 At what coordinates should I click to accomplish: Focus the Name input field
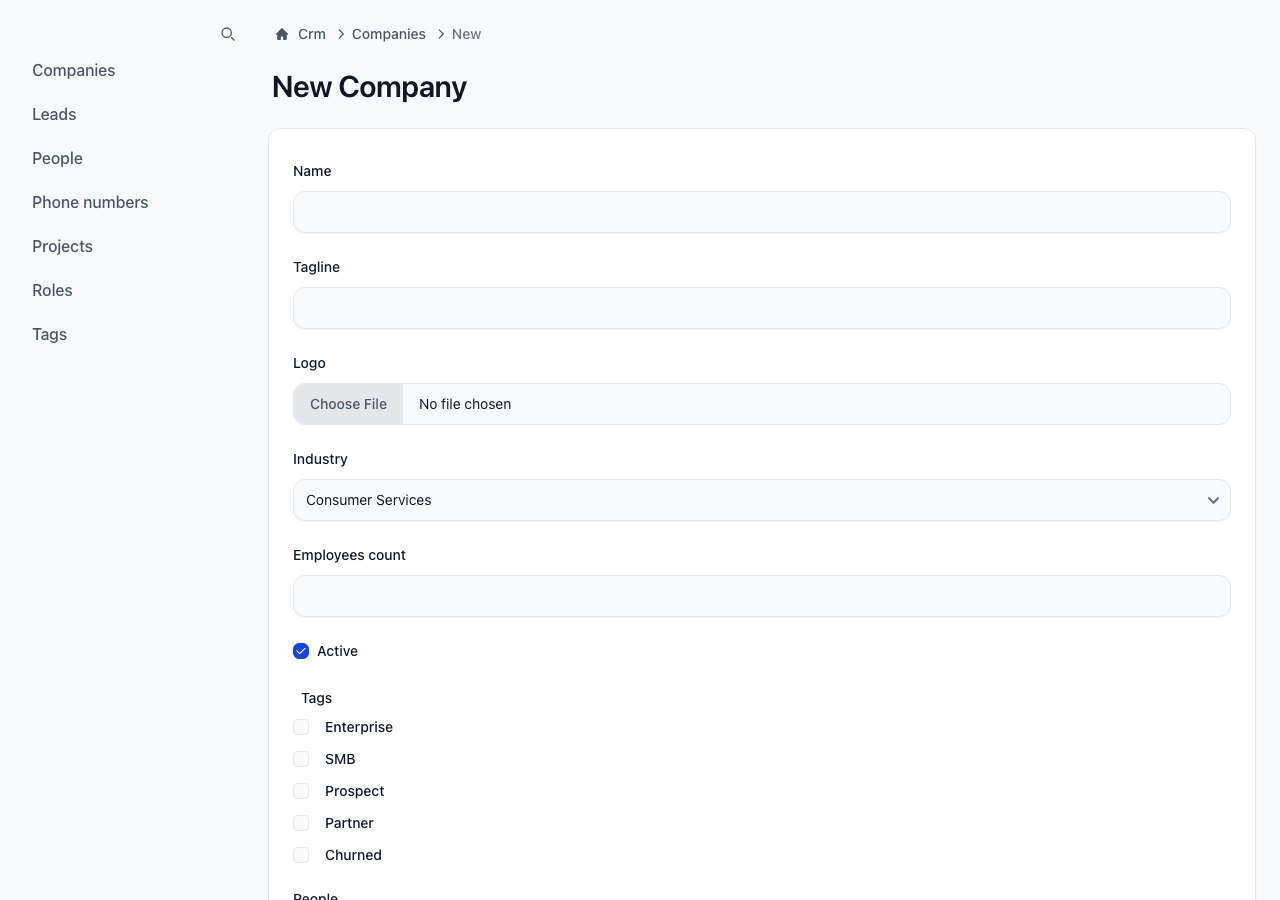pyautogui.click(x=762, y=212)
